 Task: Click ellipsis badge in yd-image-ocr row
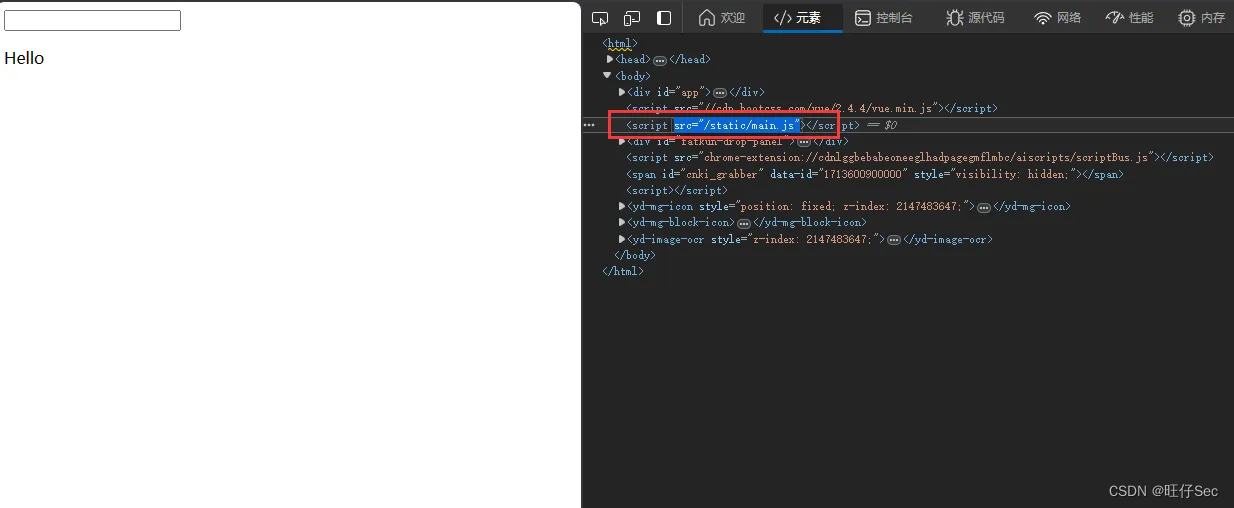(x=894, y=240)
